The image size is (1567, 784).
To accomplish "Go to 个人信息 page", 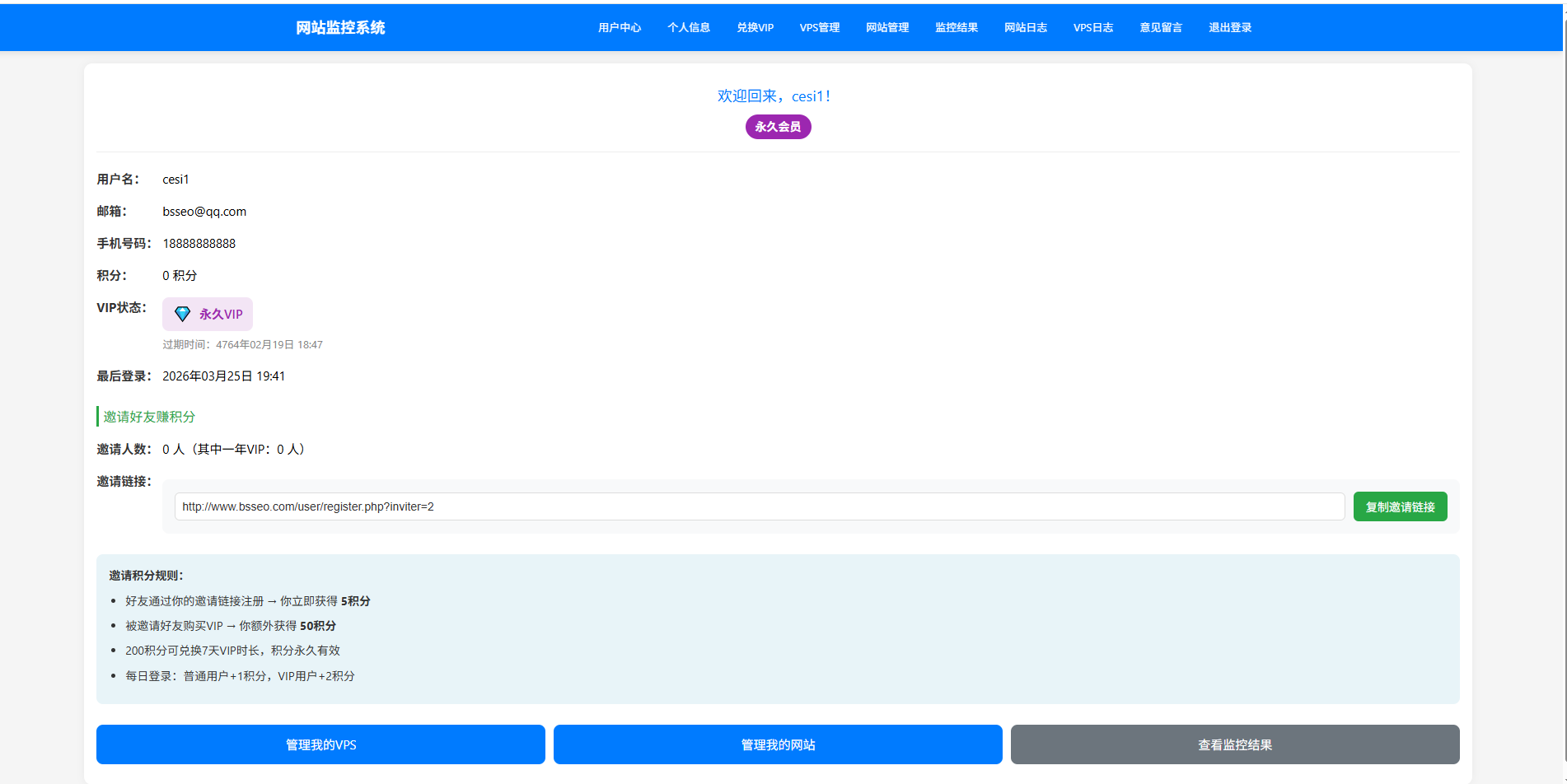I will point(688,27).
